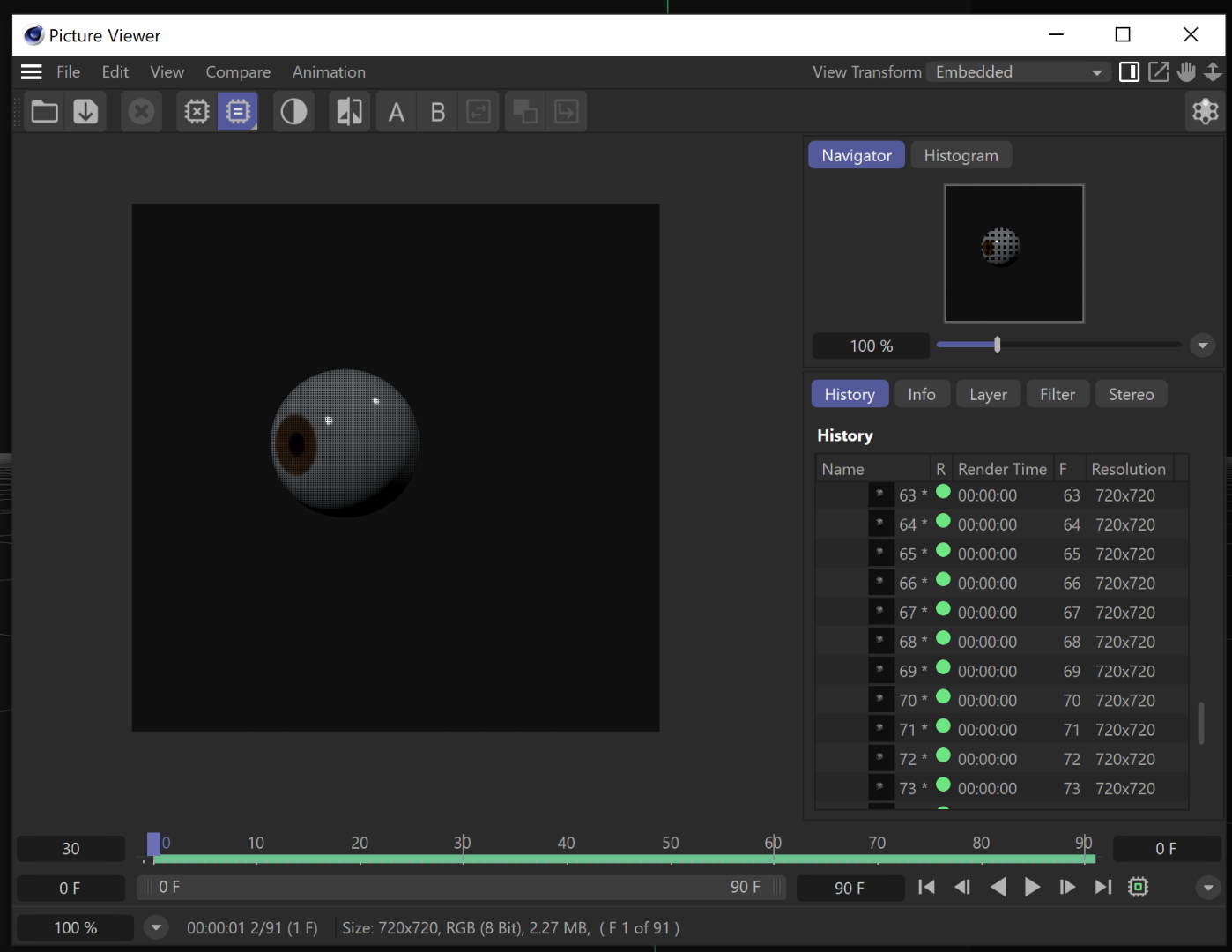Open the Animation menu
The height and width of the screenshot is (952, 1232).
(x=329, y=71)
